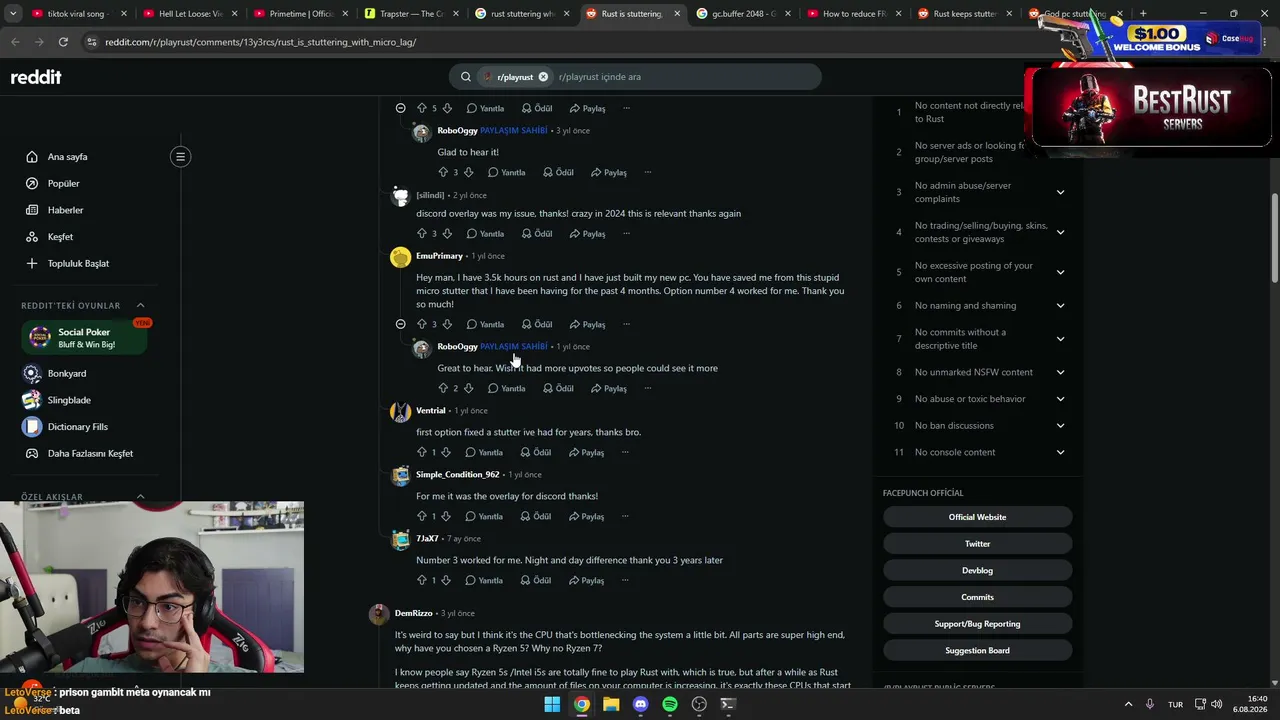Open Spotify from the taskbar
The image size is (1280, 720).
[670, 704]
